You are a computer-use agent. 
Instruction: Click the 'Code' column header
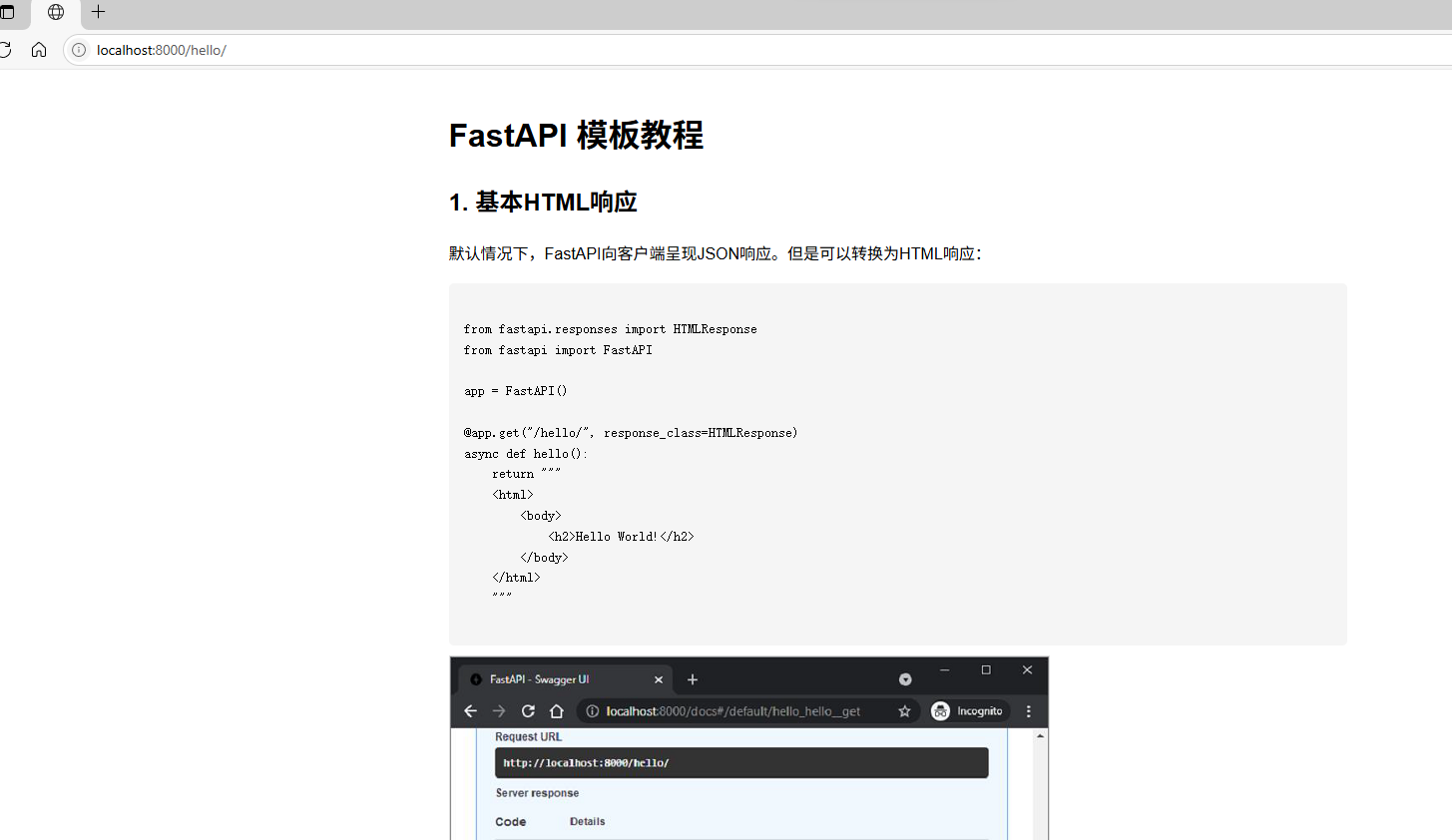(511, 822)
